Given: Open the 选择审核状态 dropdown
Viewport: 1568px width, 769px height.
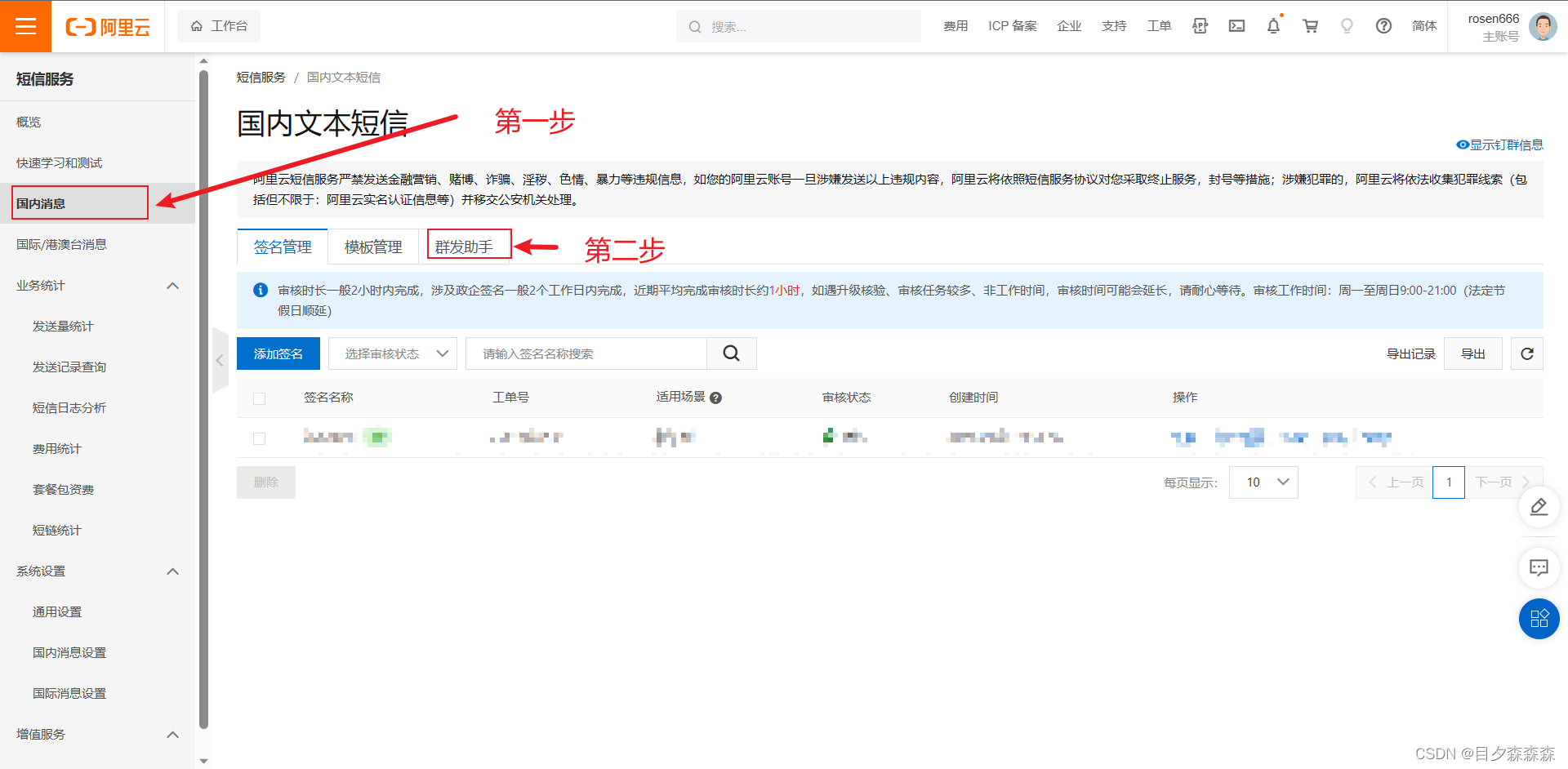Looking at the screenshot, I should click(x=393, y=353).
